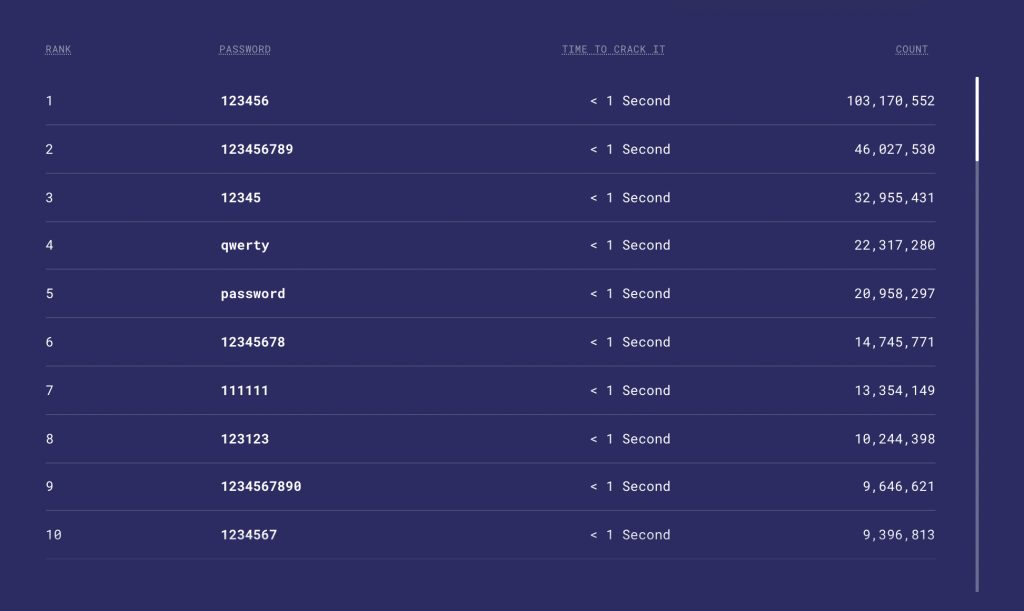Click the 12345 password entry
The image size is (1024, 611).
pos(241,198)
